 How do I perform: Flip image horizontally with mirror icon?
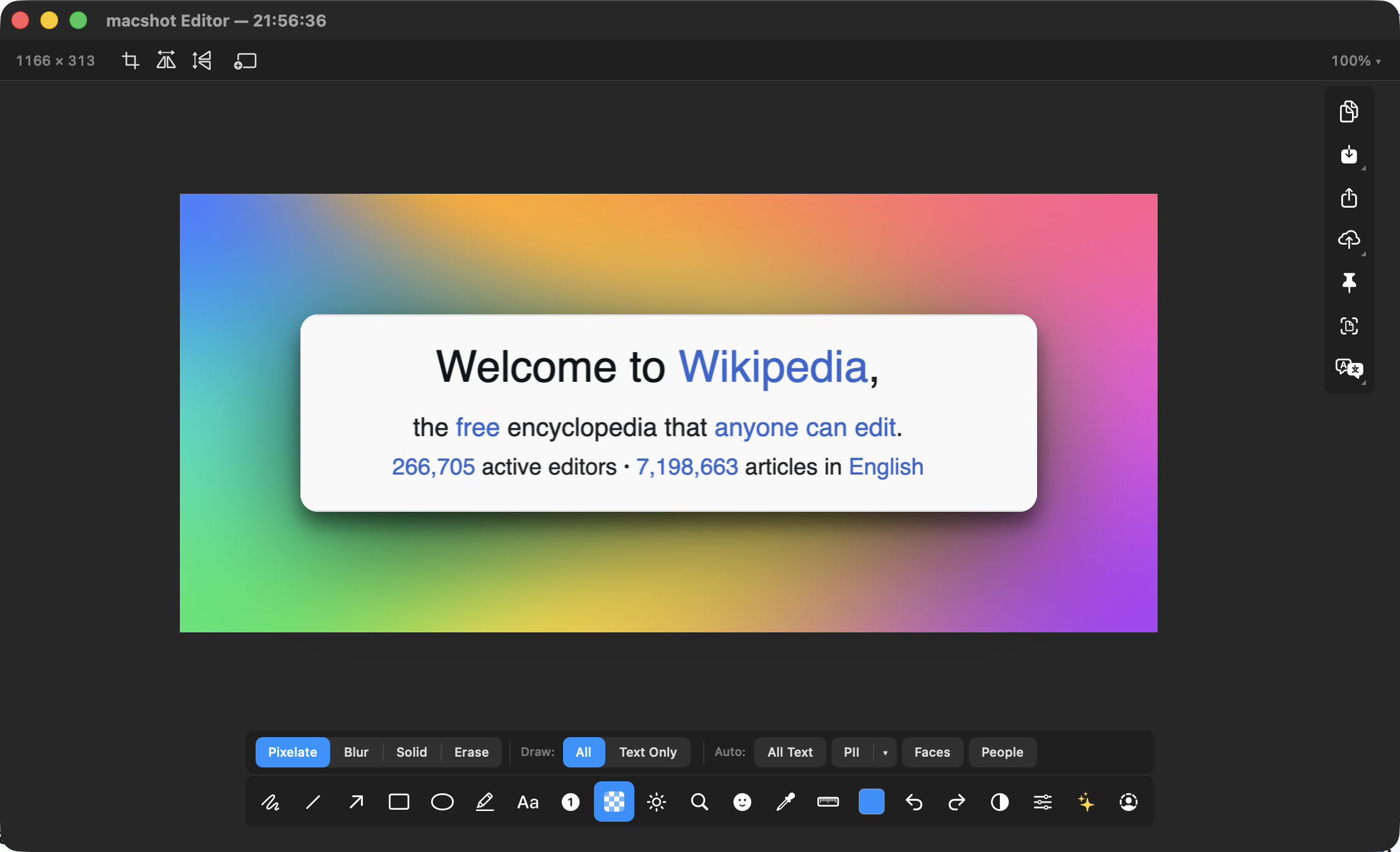pos(166,61)
